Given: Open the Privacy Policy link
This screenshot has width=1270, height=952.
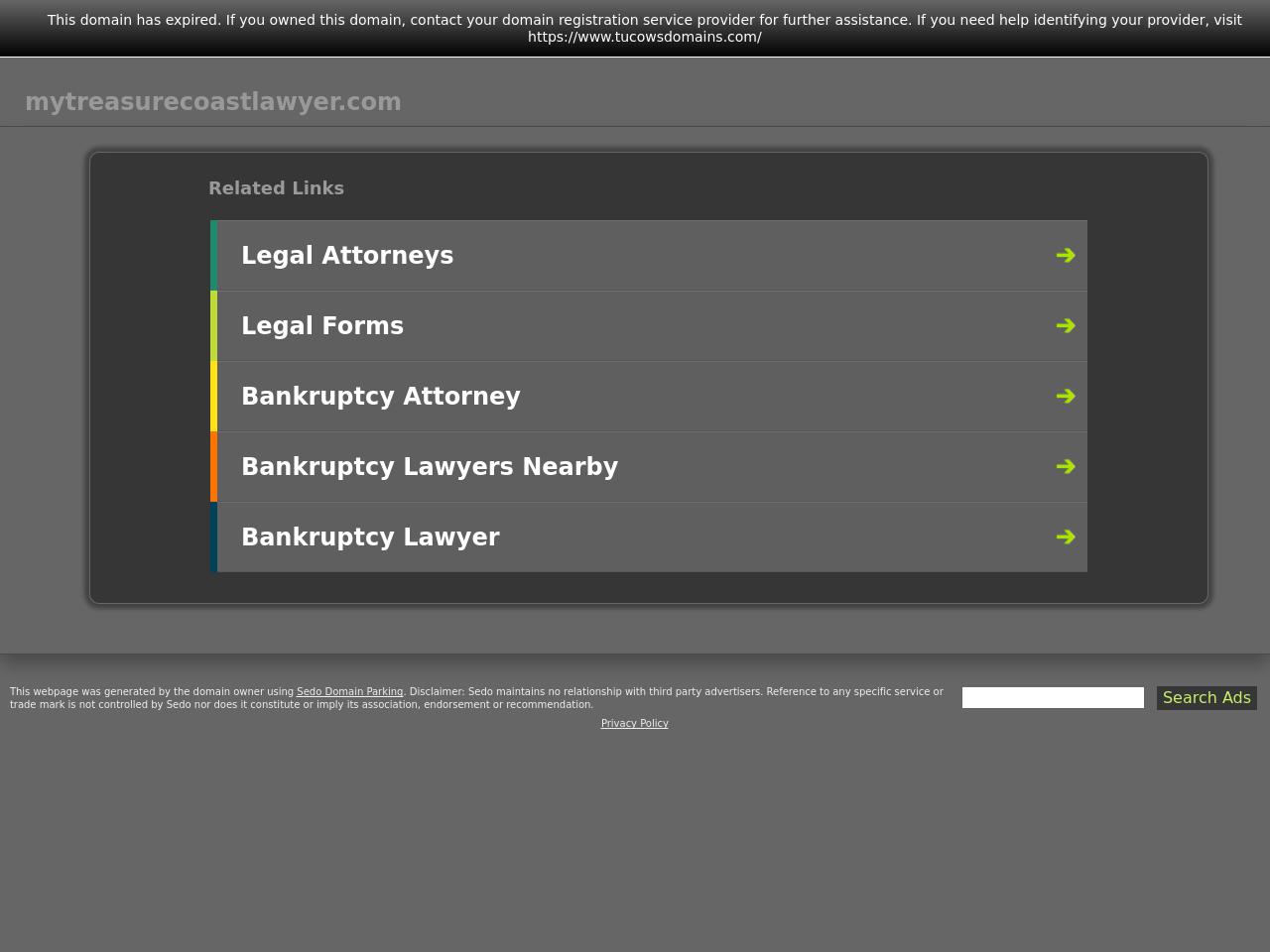Looking at the screenshot, I should click(x=635, y=723).
